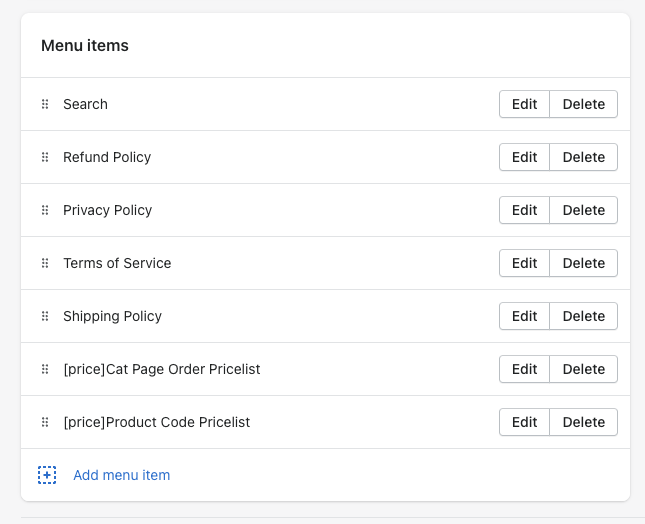The image size is (645, 524).
Task: Click the drag handle beside Search
Action: [45, 104]
